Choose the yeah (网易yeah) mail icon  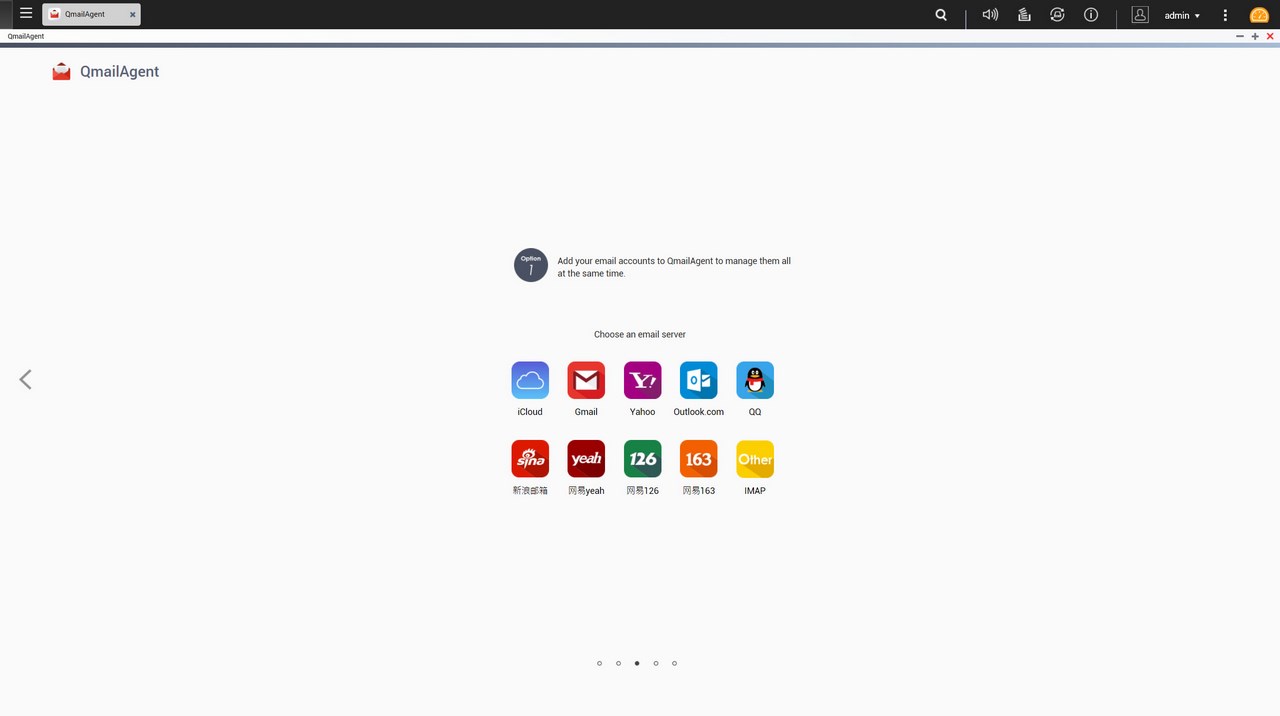click(586, 459)
